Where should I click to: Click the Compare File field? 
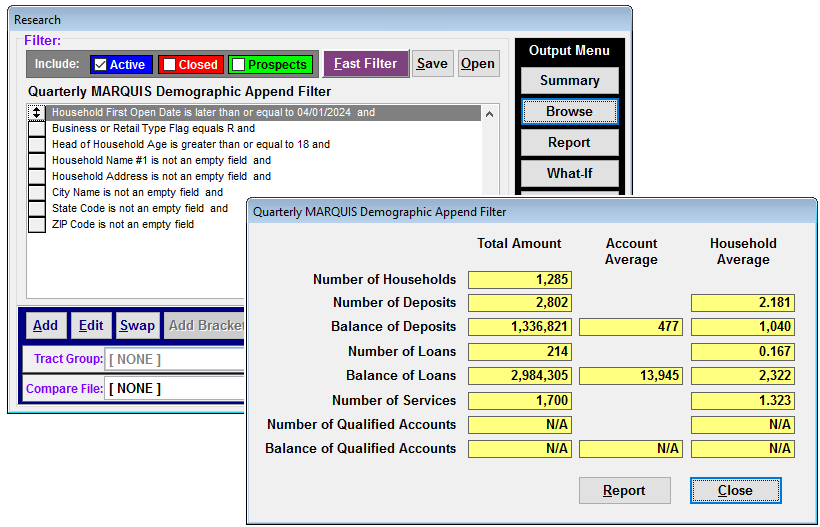[175, 388]
